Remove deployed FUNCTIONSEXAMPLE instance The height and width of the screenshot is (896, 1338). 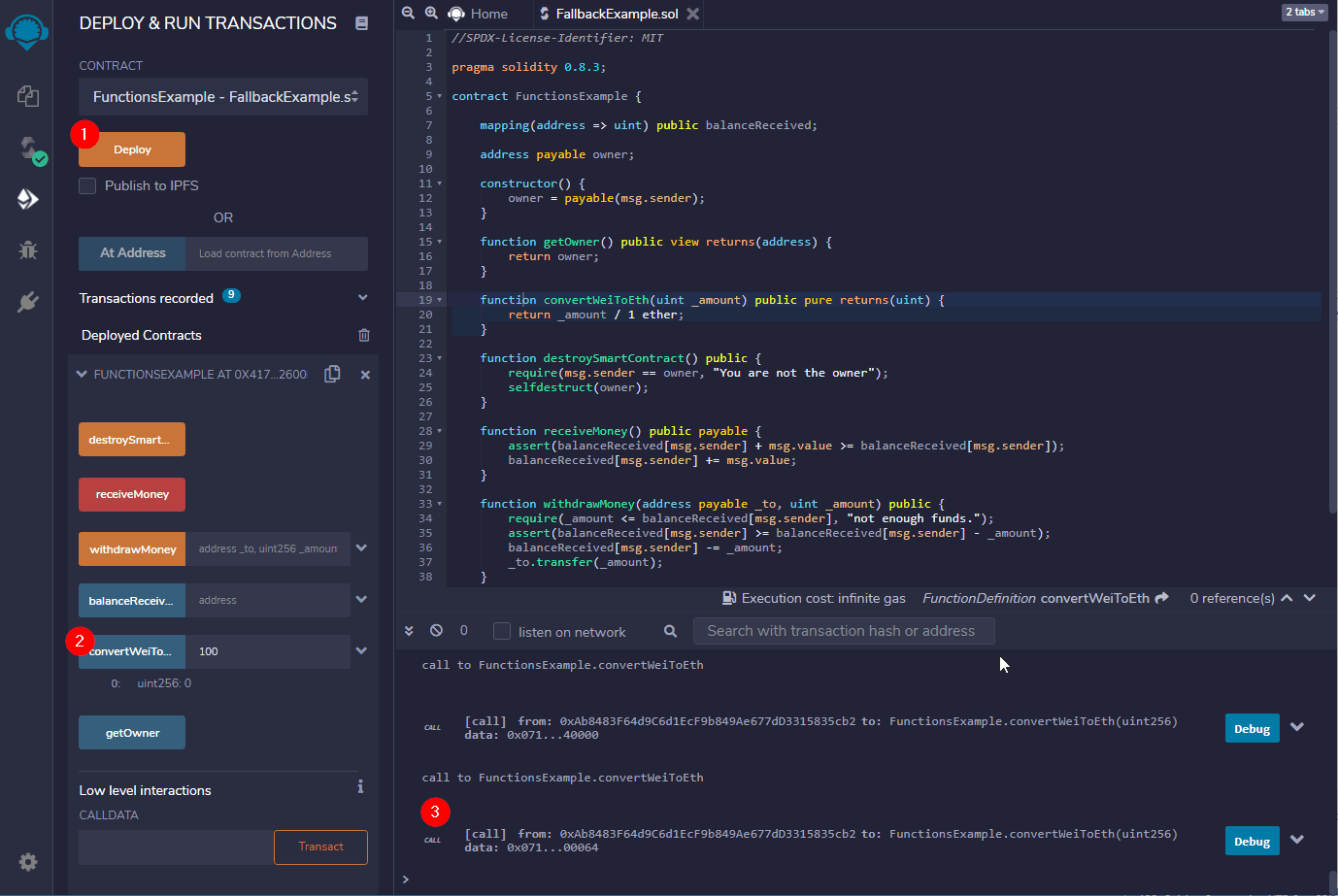pyautogui.click(x=365, y=375)
